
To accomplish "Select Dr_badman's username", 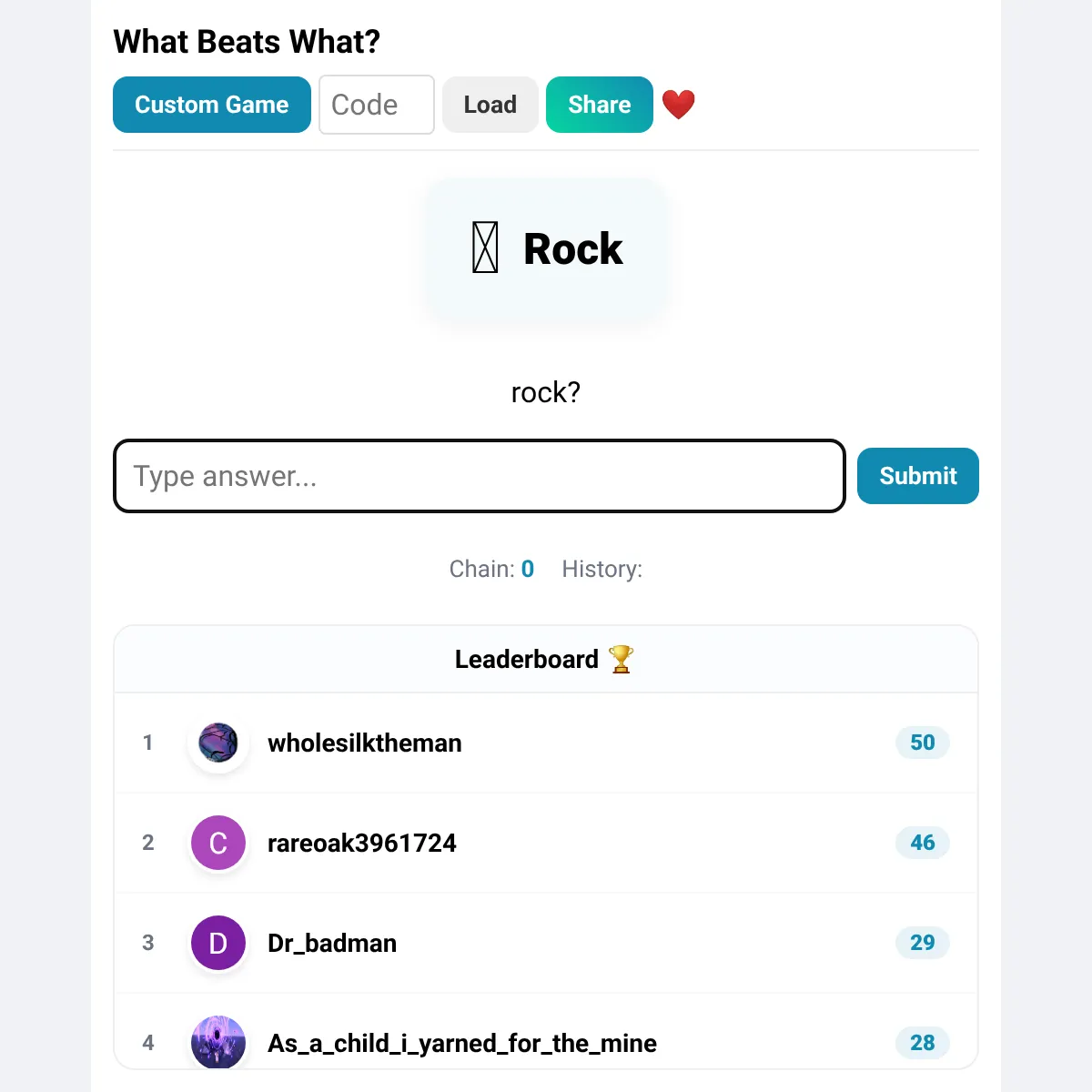I will [x=331, y=943].
